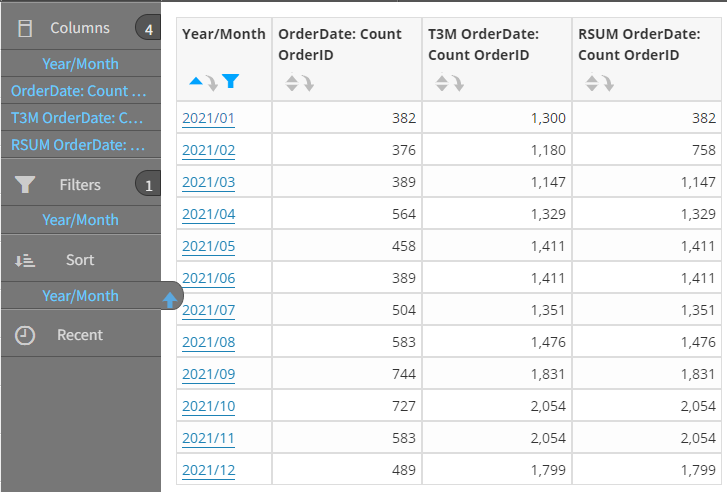Expand the Filters badge showing 1
Viewport: 727px width, 492px height.
(x=148, y=184)
